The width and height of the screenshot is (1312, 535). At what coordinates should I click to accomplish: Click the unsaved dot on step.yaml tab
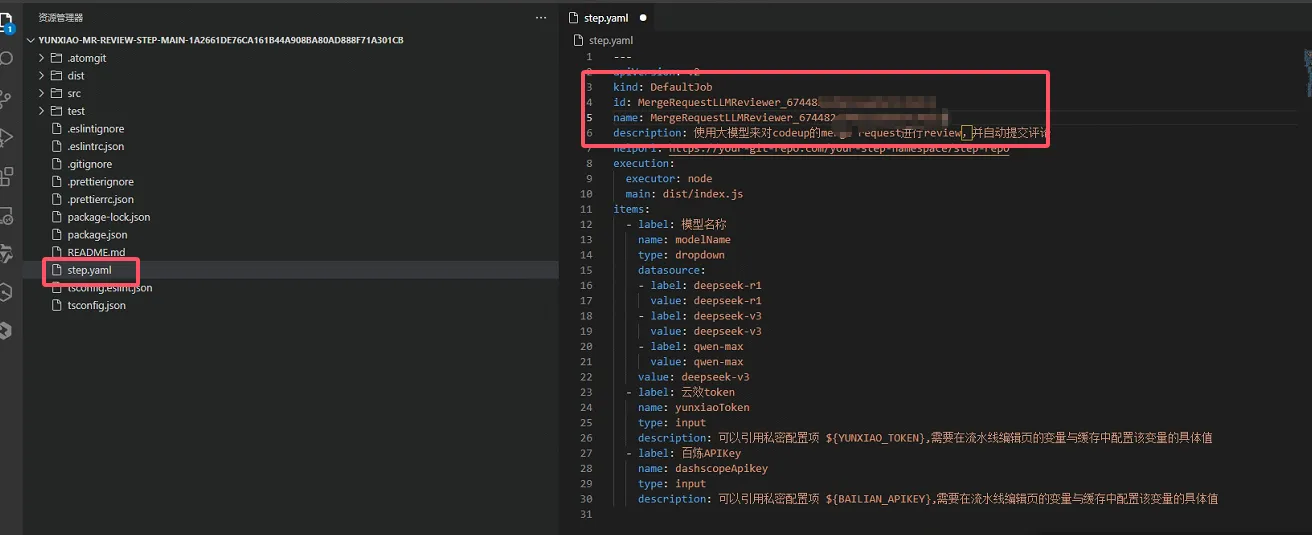642,18
